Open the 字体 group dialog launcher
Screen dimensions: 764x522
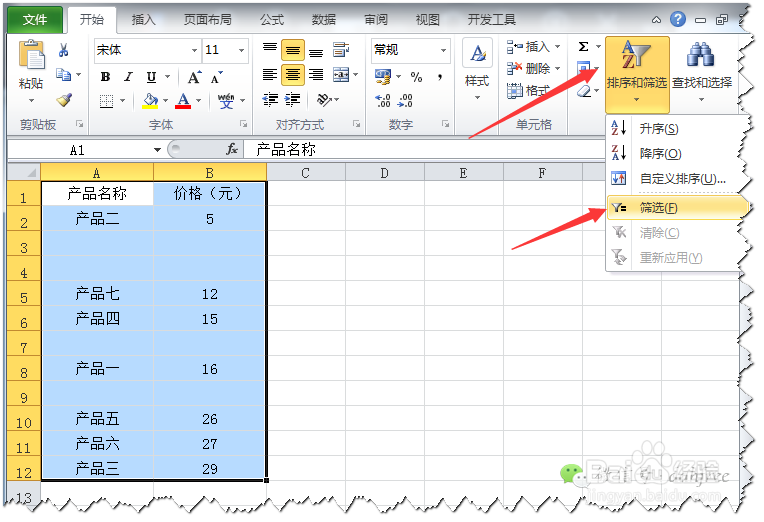point(243,124)
